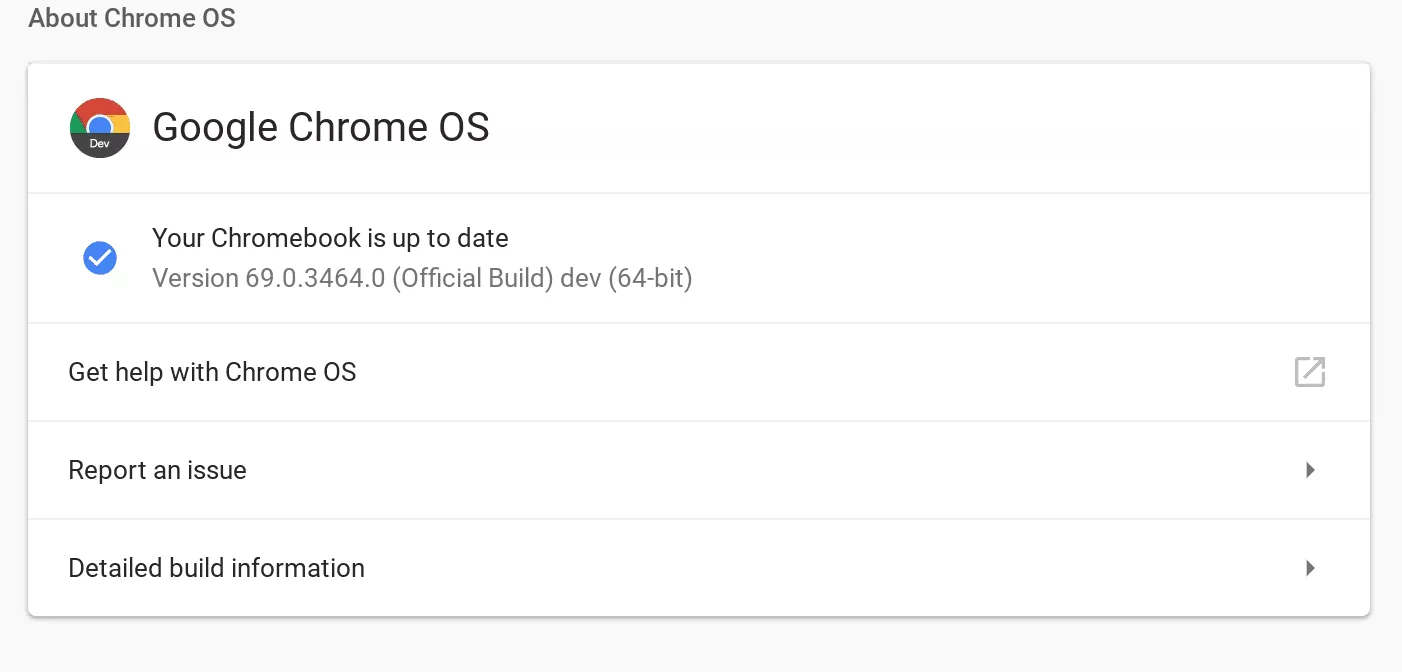Click the external link icon for help

pos(1310,372)
